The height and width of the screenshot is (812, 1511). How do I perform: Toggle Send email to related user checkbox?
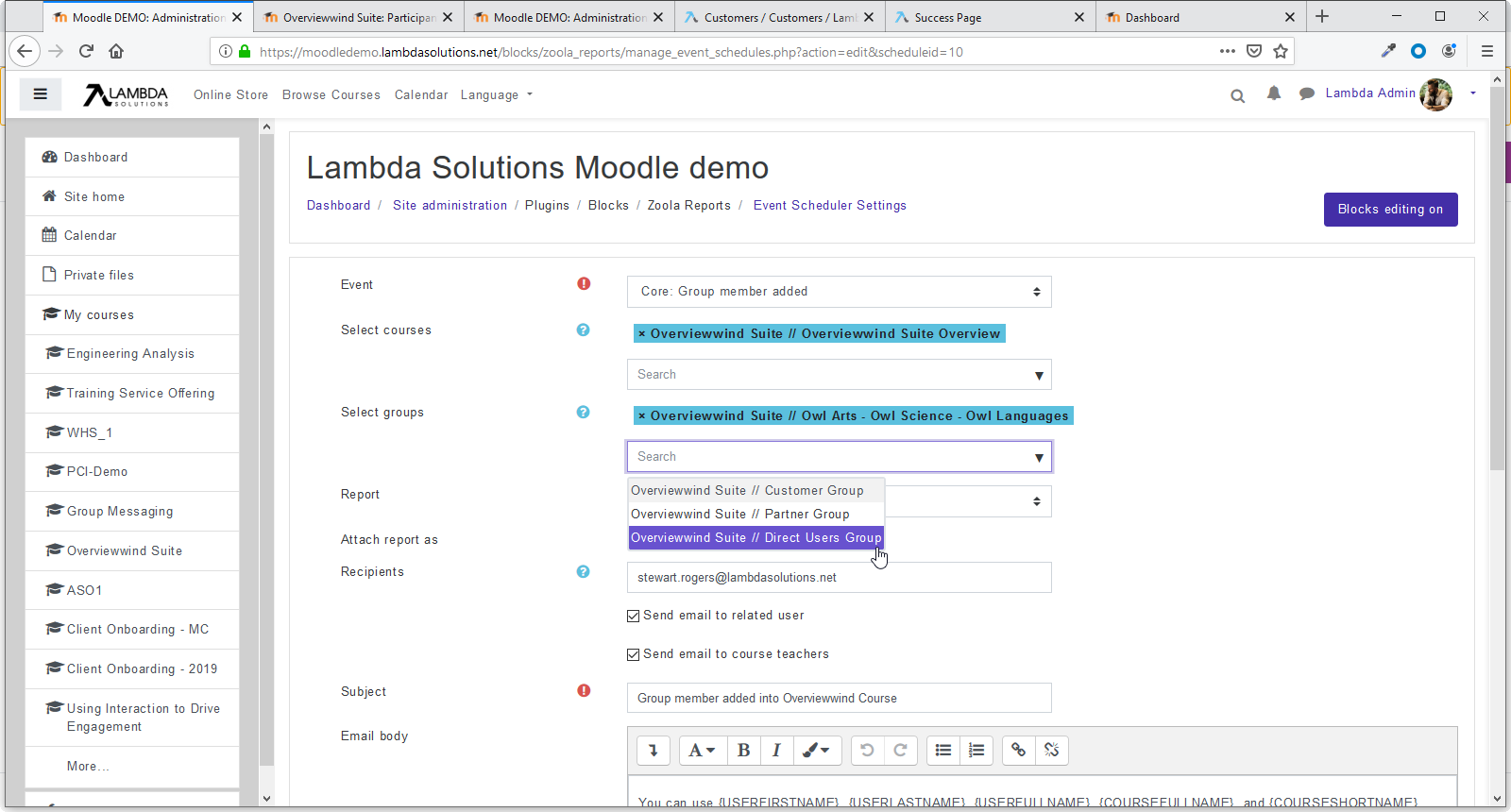click(x=634, y=616)
